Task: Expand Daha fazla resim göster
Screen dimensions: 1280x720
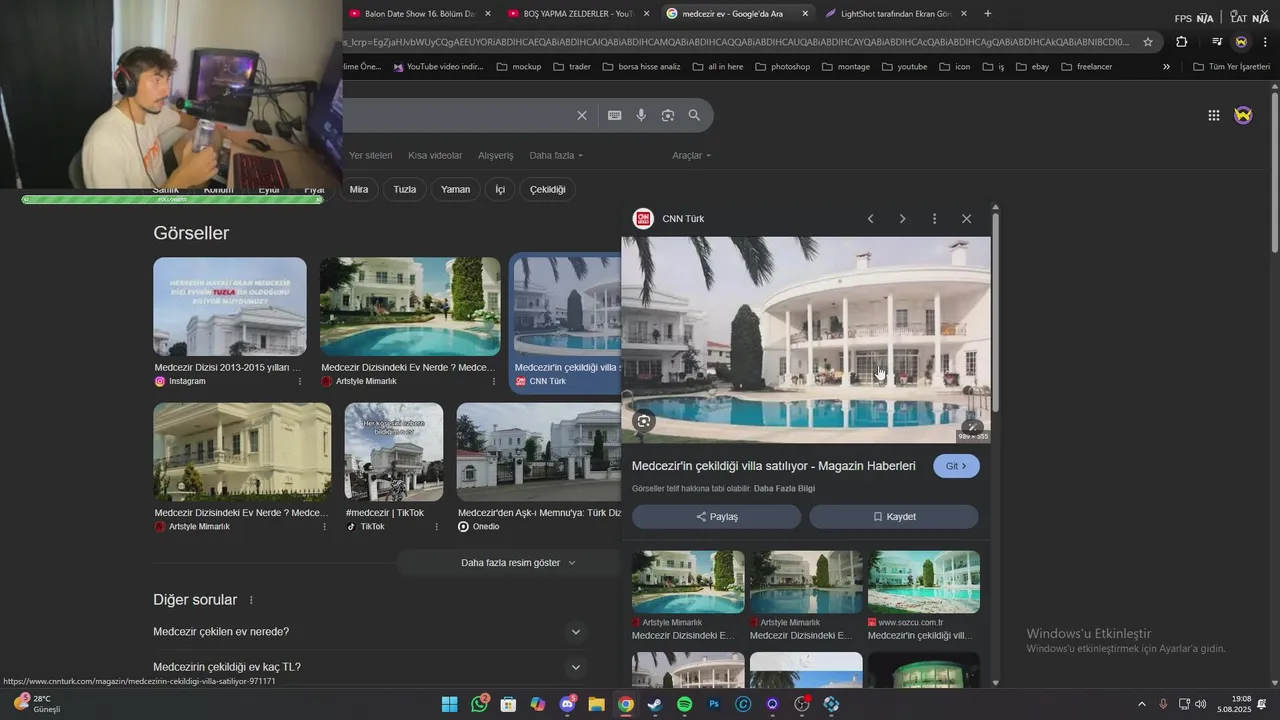Action: click(x=518, y=563)
